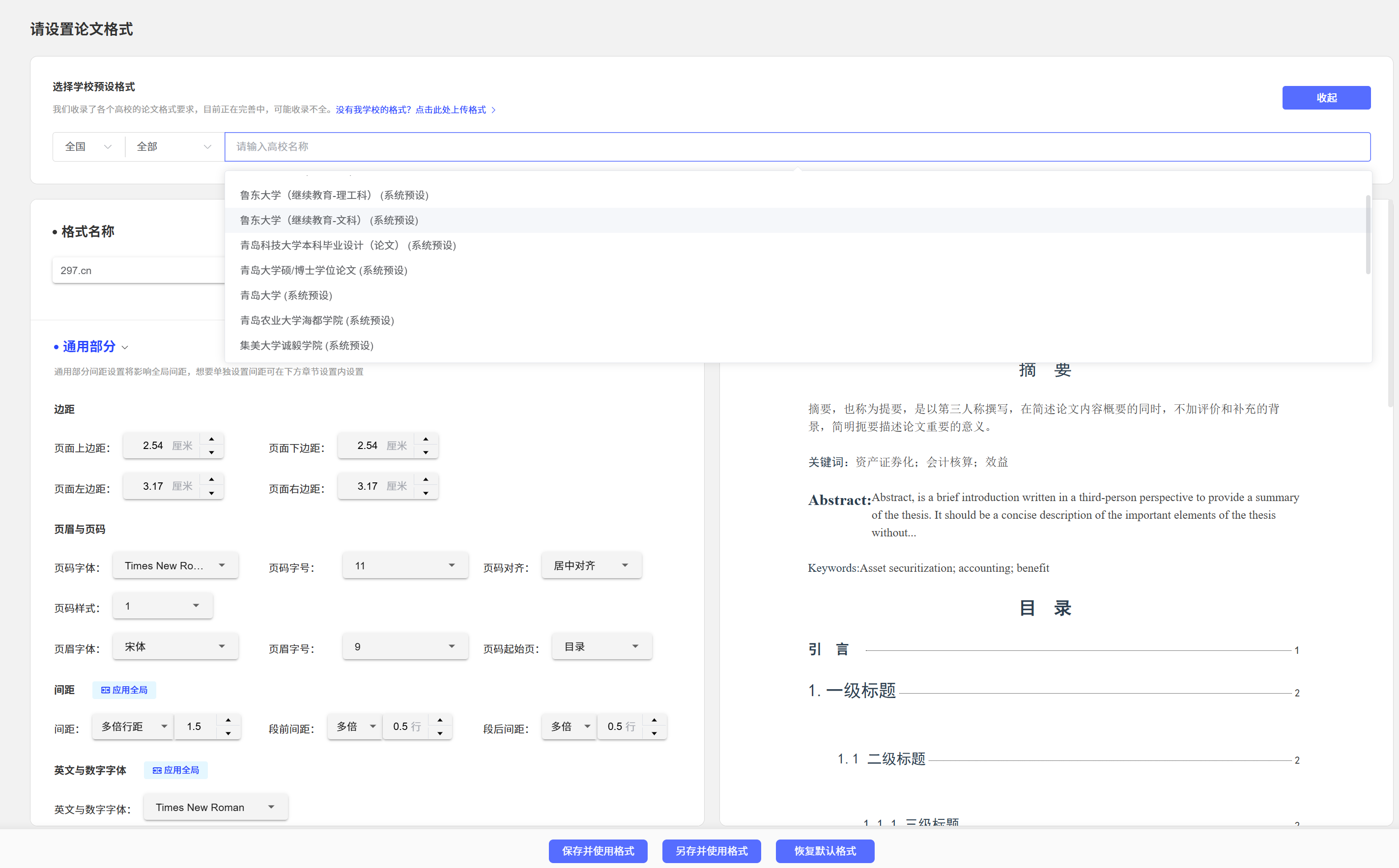Expand the 全国 region selector
The image size is (1399, 868).
(x=88, y=146)
